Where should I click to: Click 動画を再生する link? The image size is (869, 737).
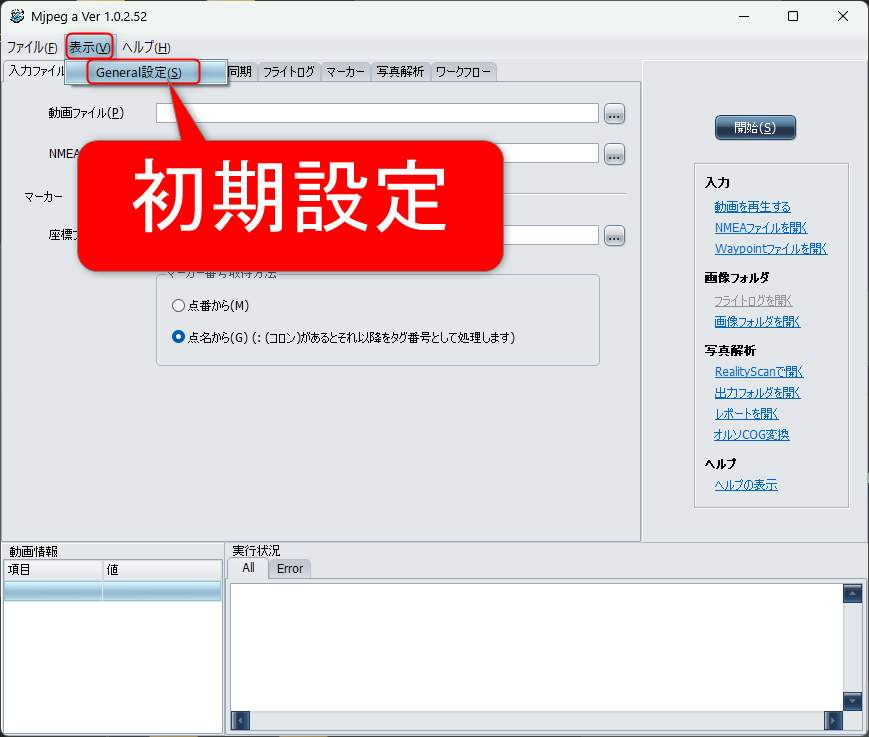[752, 207]
